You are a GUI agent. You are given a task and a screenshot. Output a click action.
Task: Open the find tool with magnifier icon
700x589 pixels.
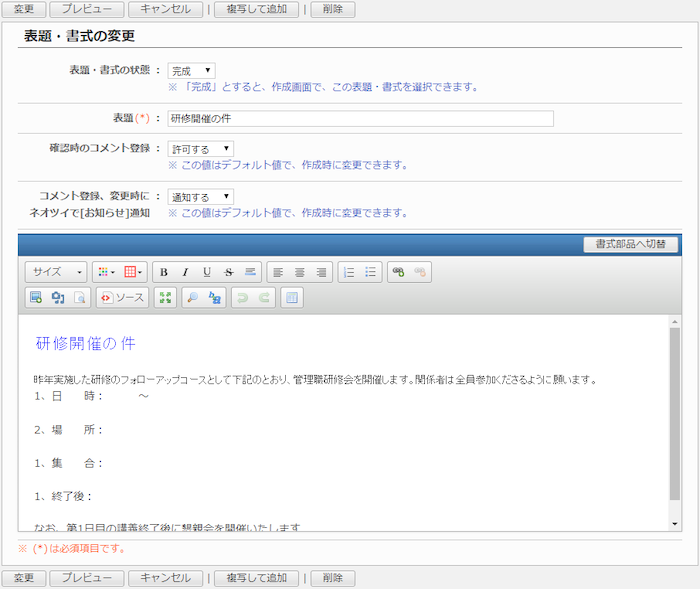point(193,297)
